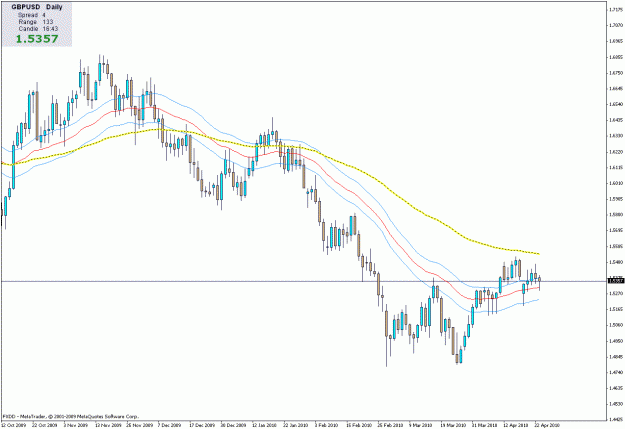
Task: Click the 1.4635 price axis label
Action: pyautogui.click(x=616, y=388)
